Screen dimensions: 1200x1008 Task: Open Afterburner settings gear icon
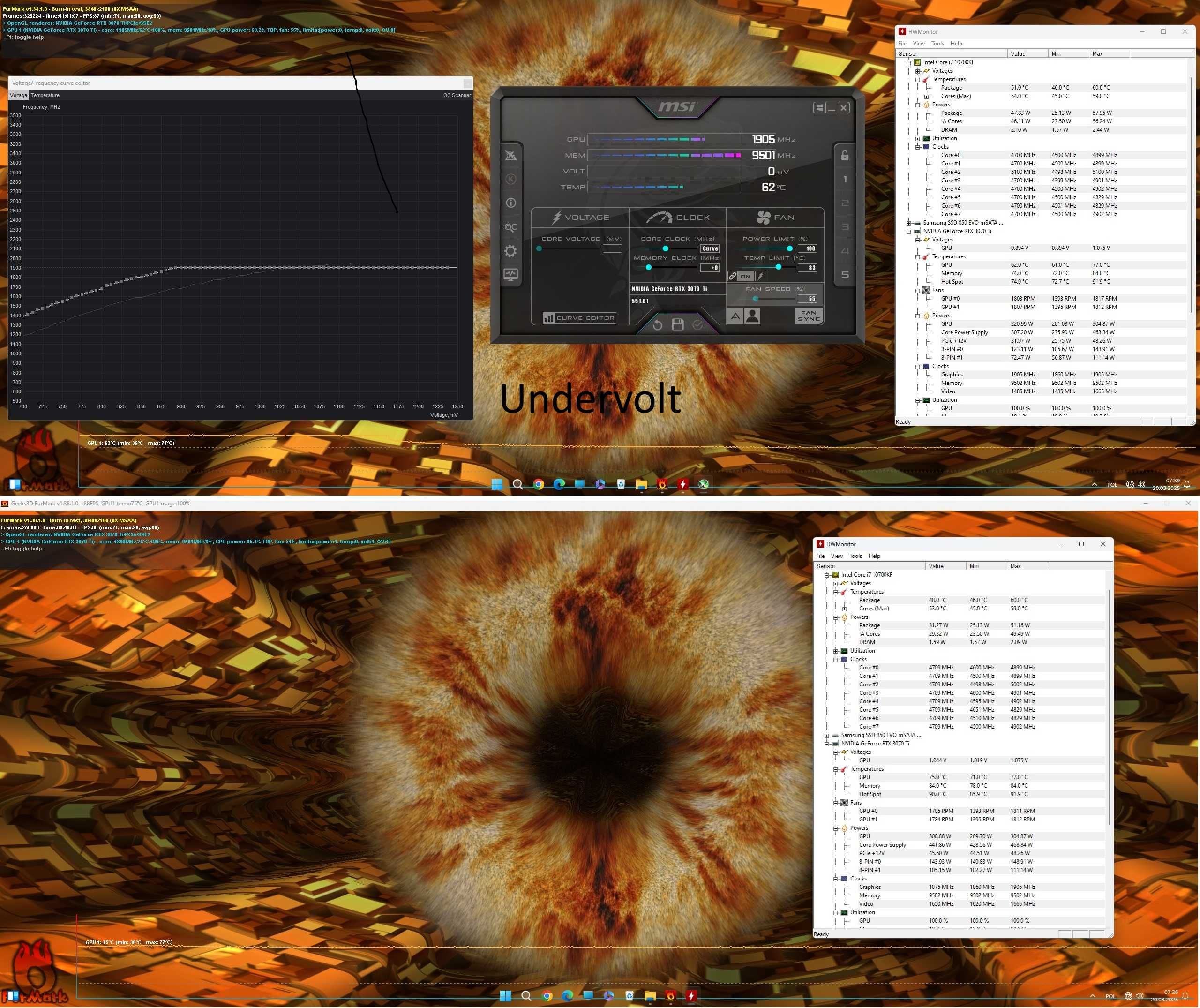coord(511,251)
